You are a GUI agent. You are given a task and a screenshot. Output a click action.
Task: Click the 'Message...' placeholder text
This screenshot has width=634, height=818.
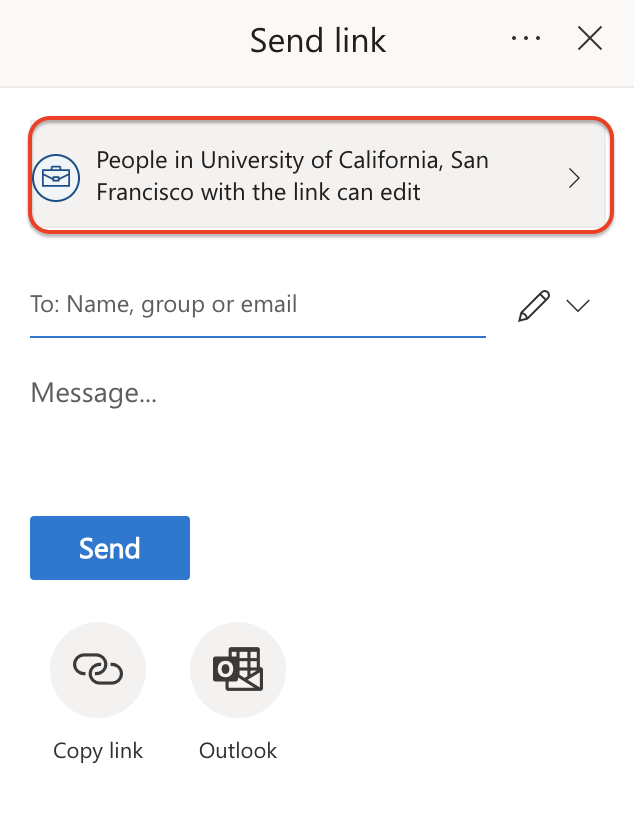[94, 393]
